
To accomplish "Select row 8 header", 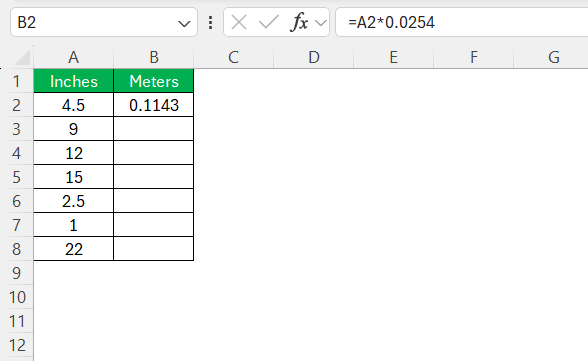I will [17, 249].
